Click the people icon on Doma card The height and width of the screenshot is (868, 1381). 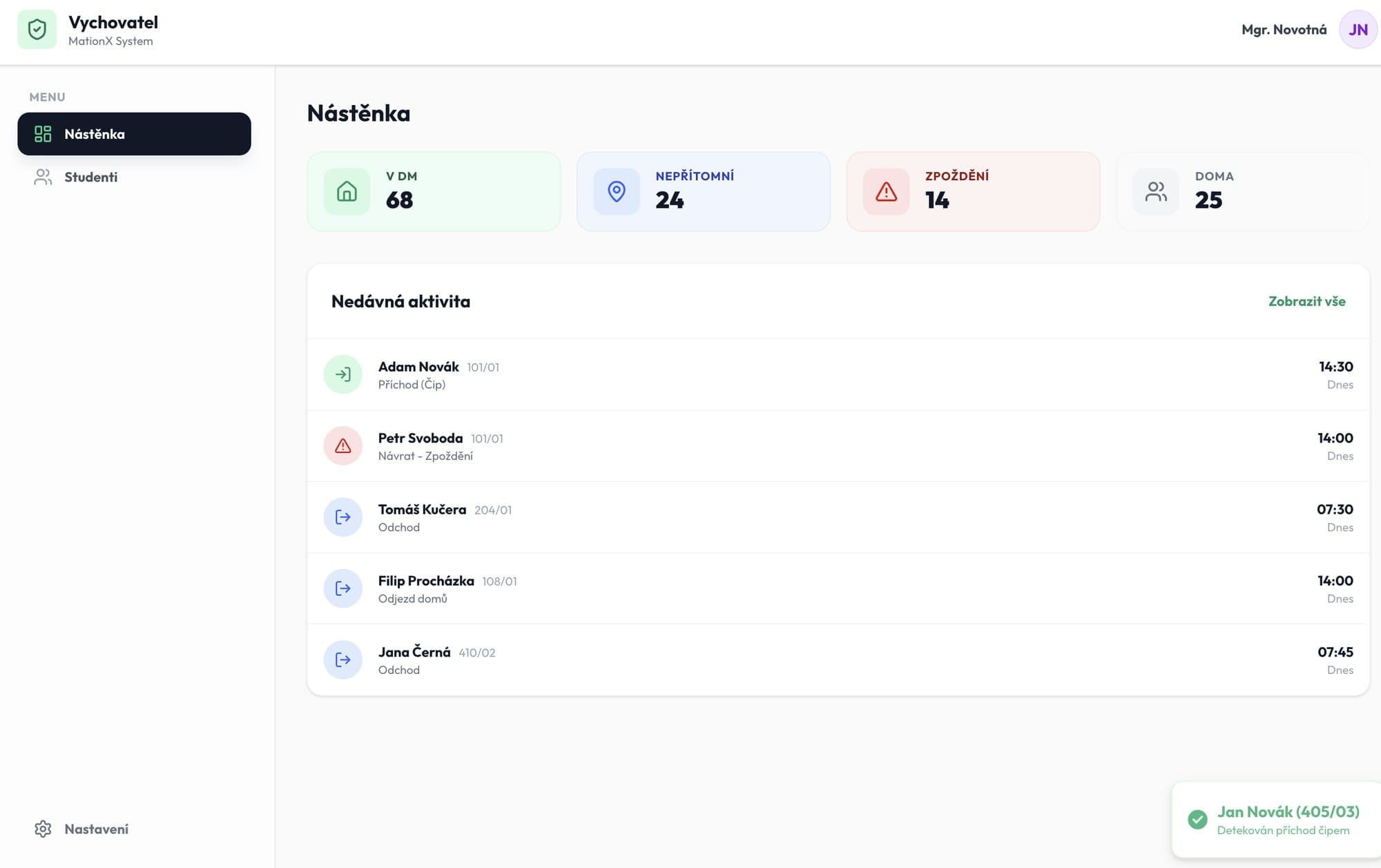(x=1156, y=191)
